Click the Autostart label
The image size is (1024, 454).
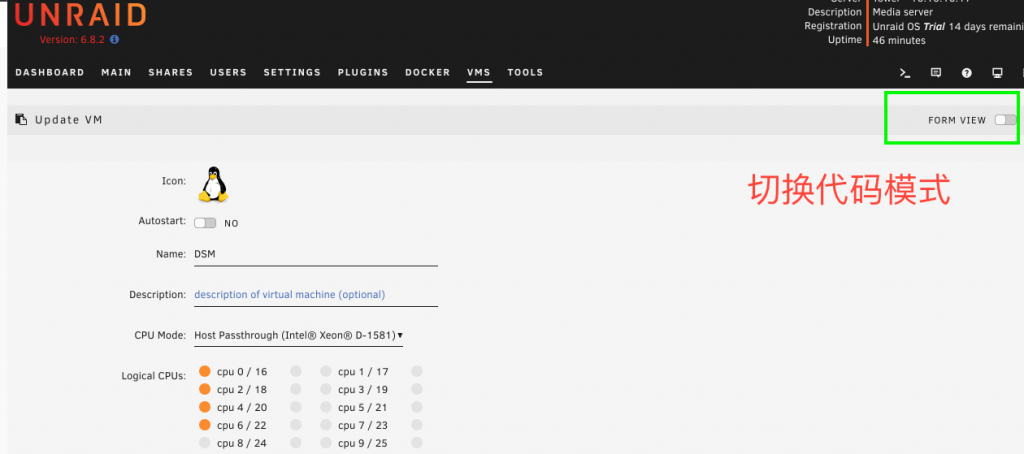162,221
